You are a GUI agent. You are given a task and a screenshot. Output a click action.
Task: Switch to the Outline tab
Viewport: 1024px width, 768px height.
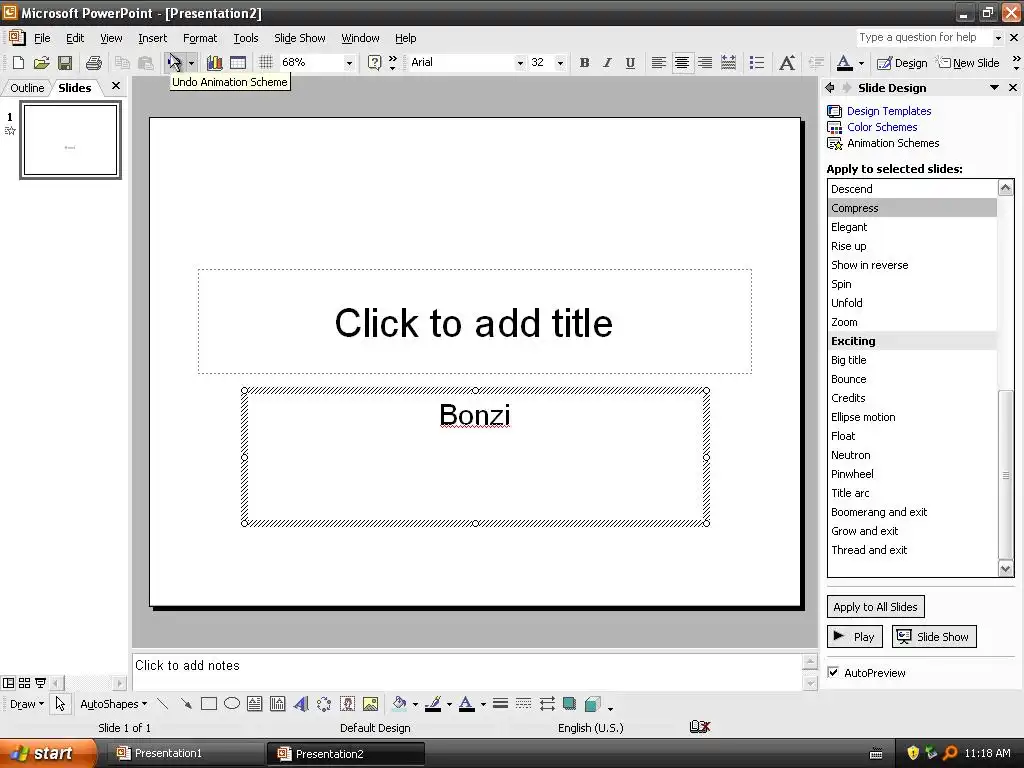[x=27, y=88]
